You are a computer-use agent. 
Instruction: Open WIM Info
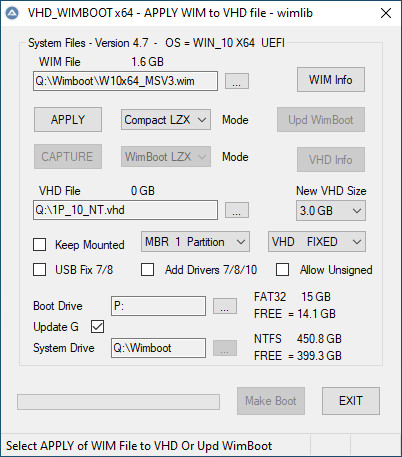(x=331, y=80)
